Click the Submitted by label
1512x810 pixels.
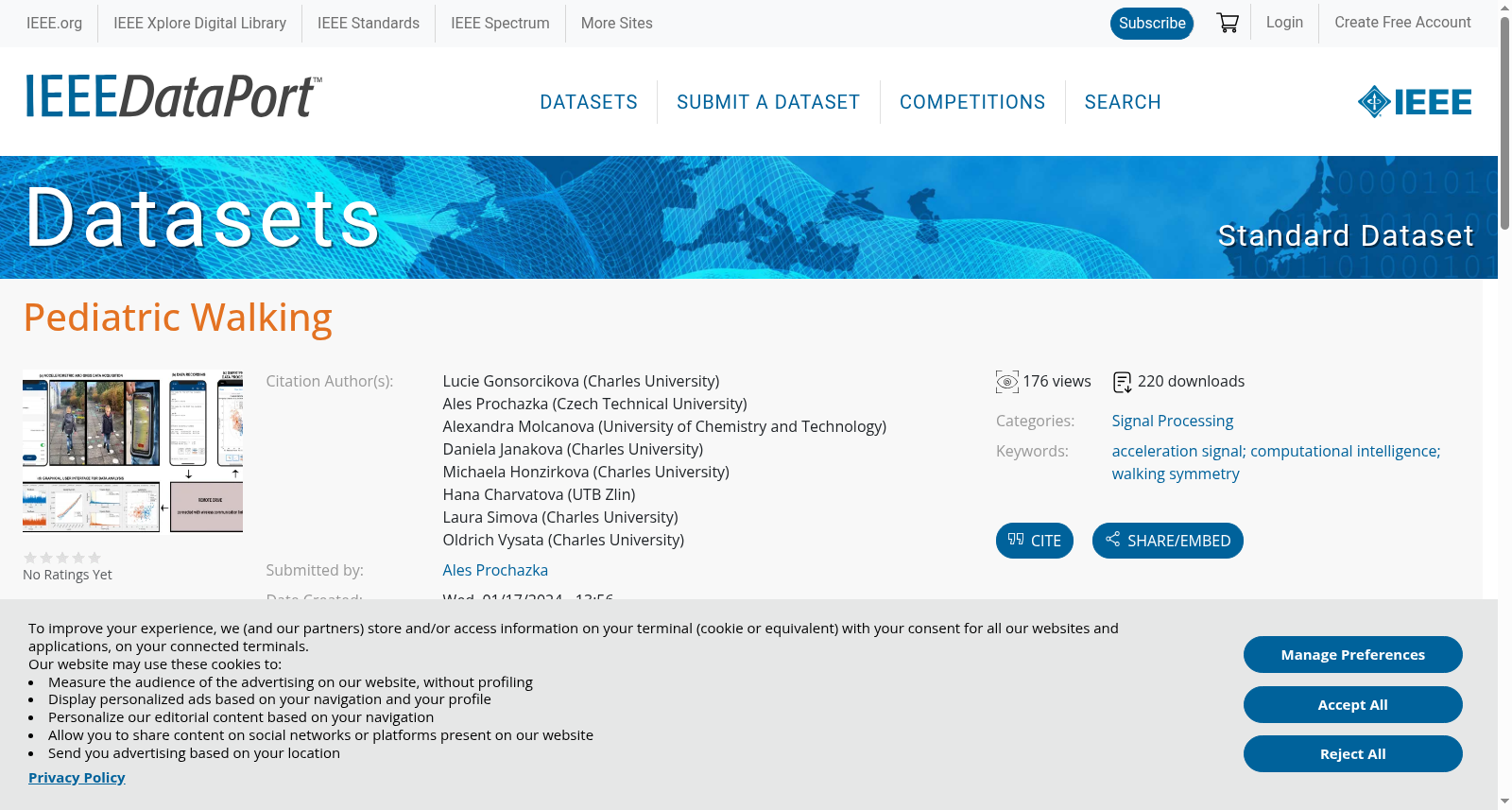315,571
